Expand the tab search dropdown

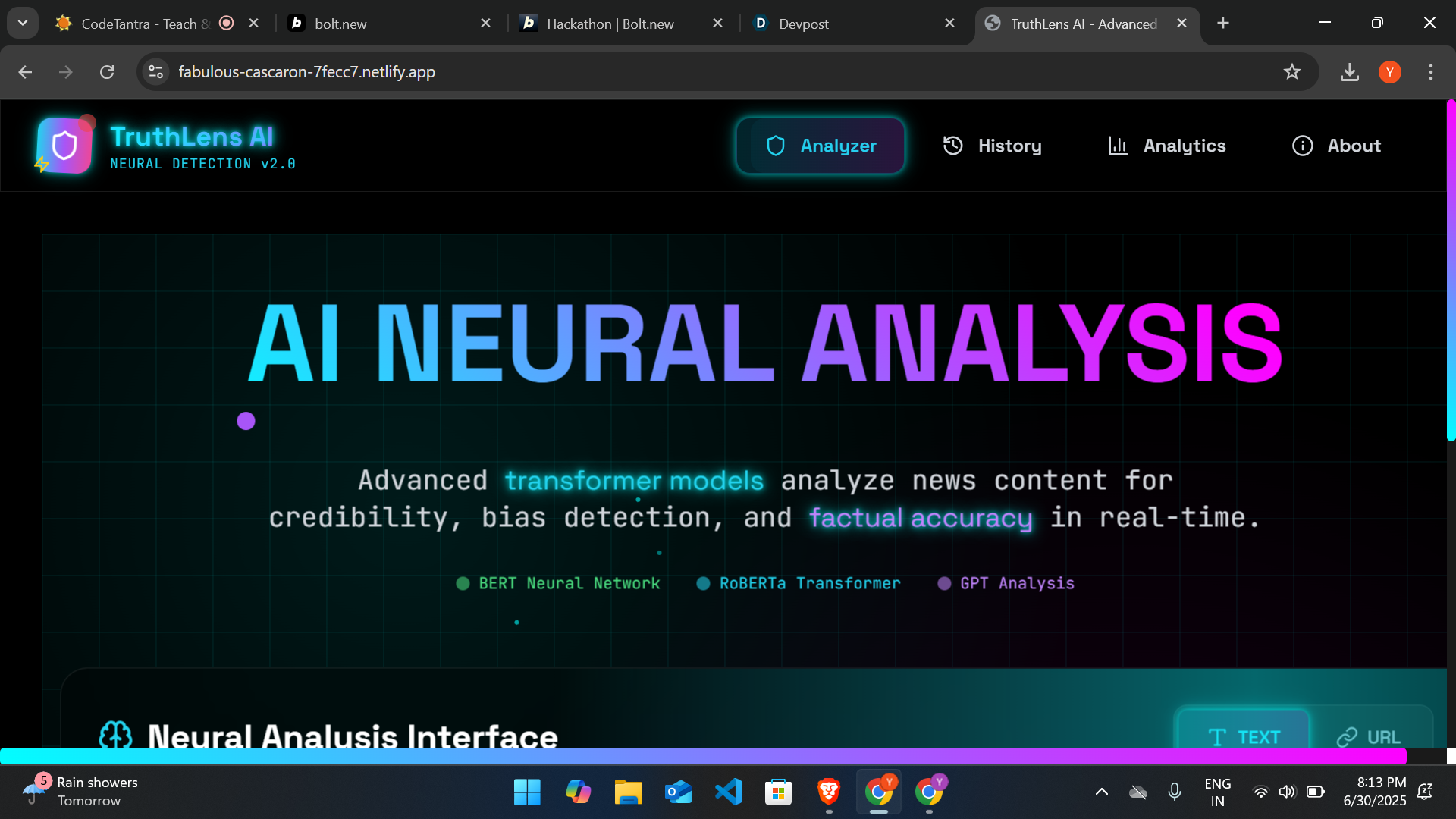pos(23,23)
